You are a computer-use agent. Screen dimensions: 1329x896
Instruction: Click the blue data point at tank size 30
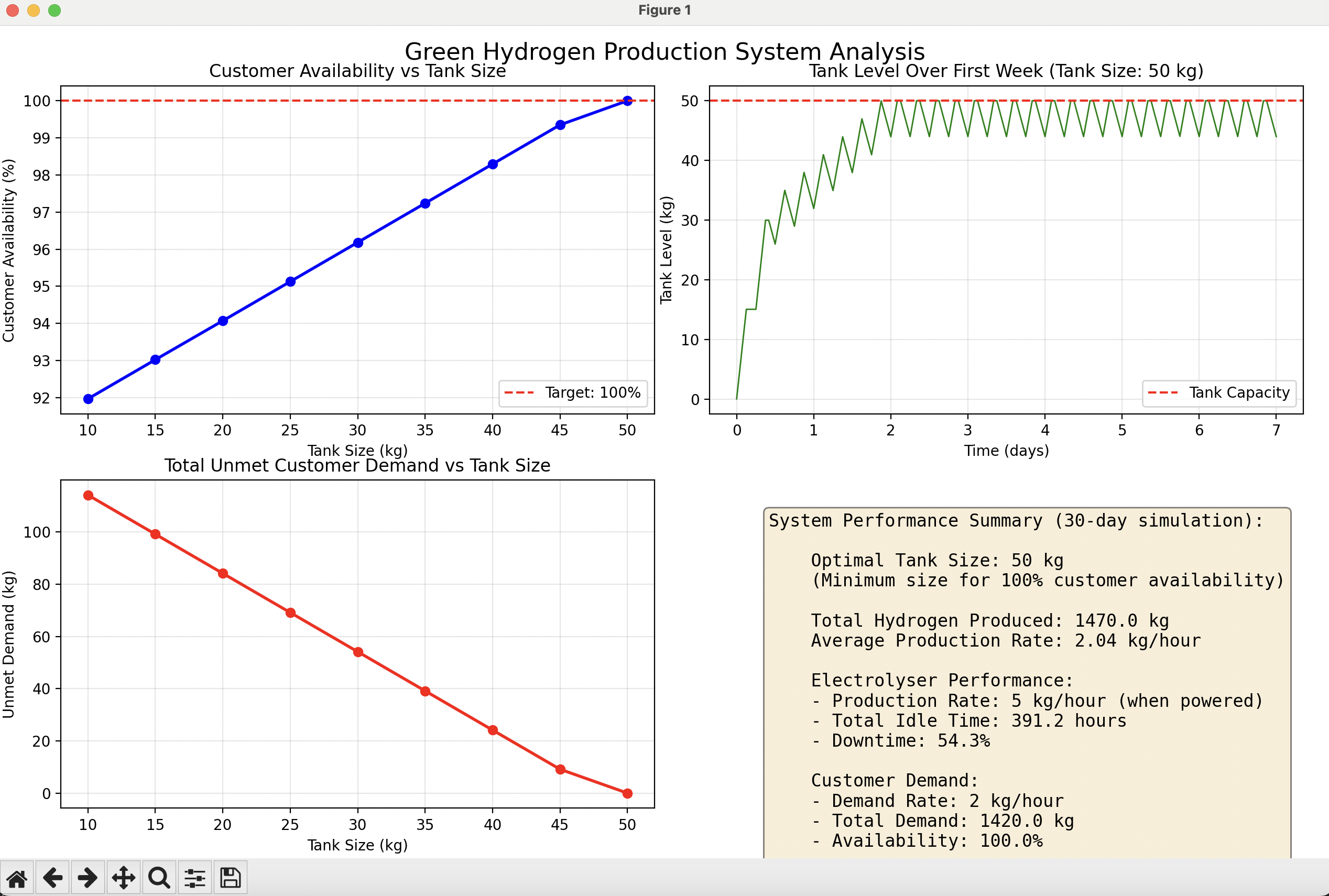(x=358, y=243)
